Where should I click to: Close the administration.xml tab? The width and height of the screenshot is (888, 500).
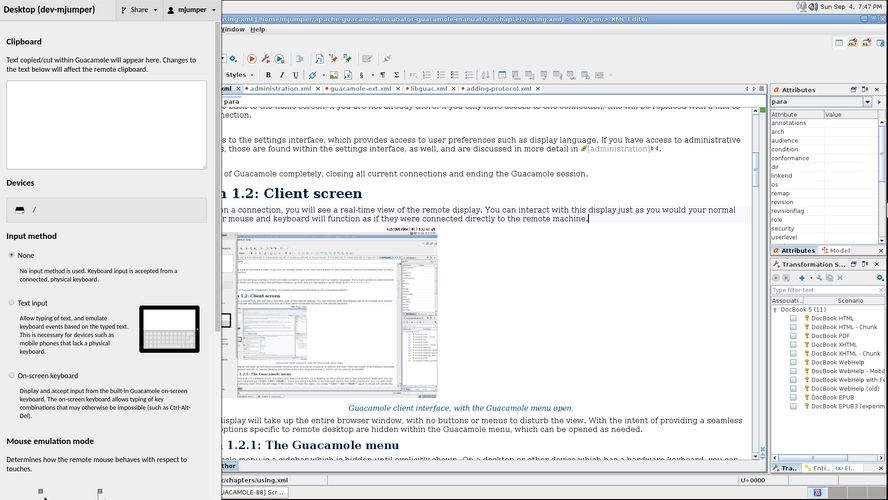tap(318, 89)
